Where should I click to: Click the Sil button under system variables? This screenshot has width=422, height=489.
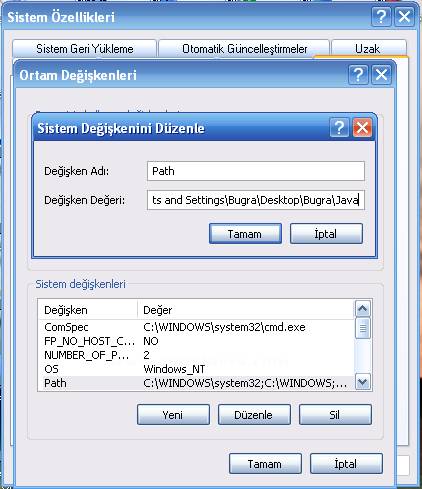(x=335, y=415)
